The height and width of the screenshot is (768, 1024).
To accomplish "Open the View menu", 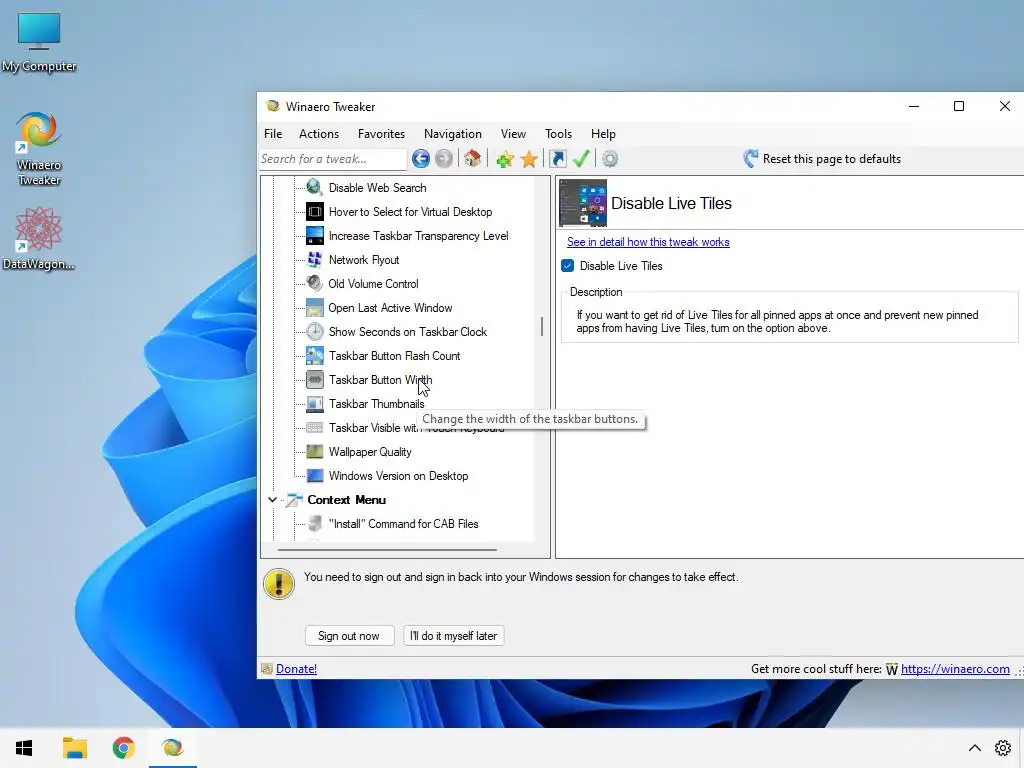I will (513, 134).
